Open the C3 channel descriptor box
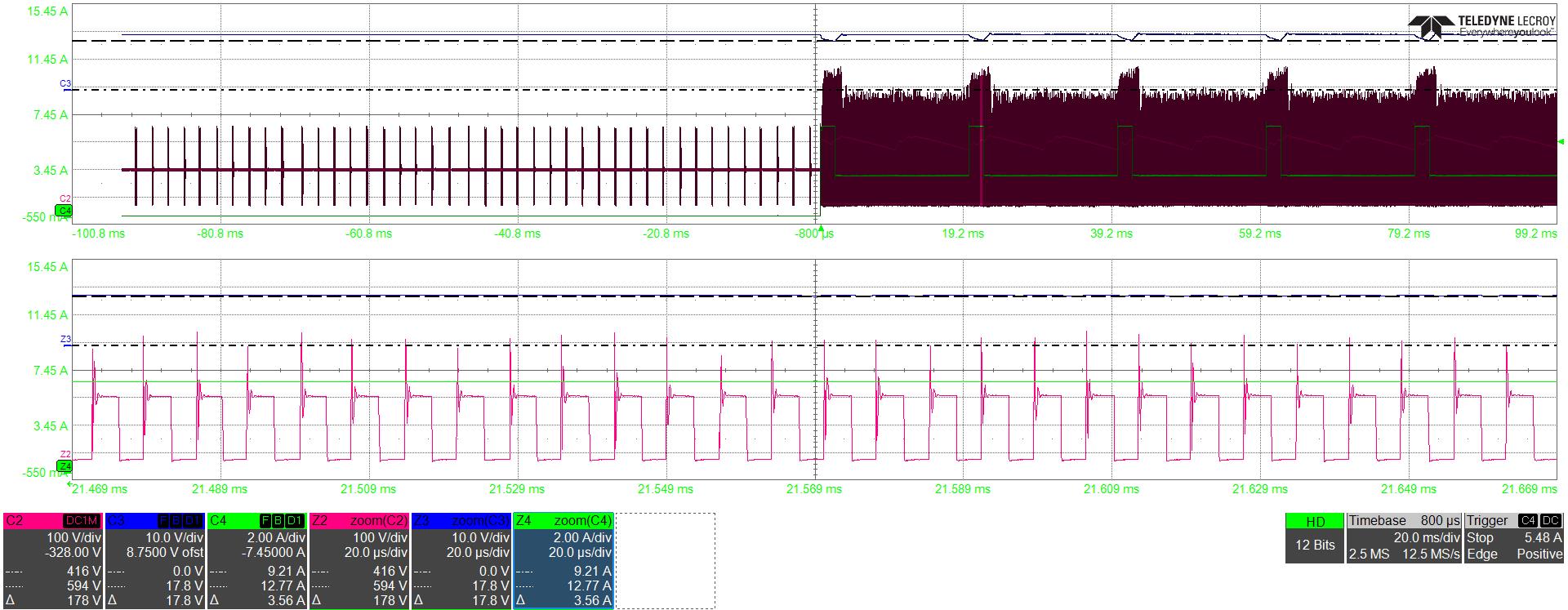This screenshot has width=1568, height=610. [x=155, y=561]
